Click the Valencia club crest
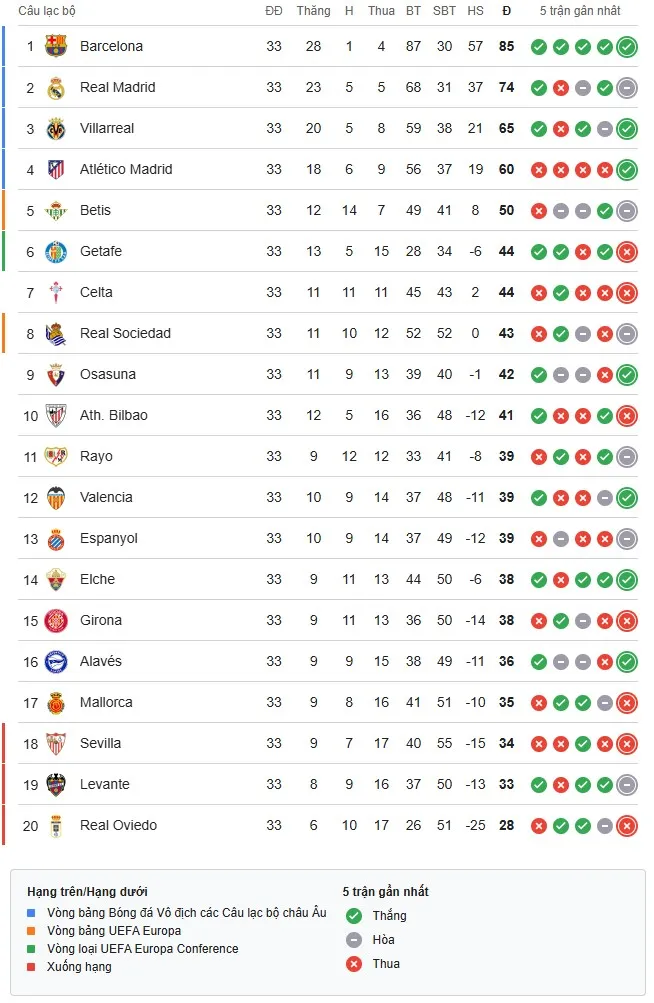The image size is (654, 1003). (x=58, y=497)
